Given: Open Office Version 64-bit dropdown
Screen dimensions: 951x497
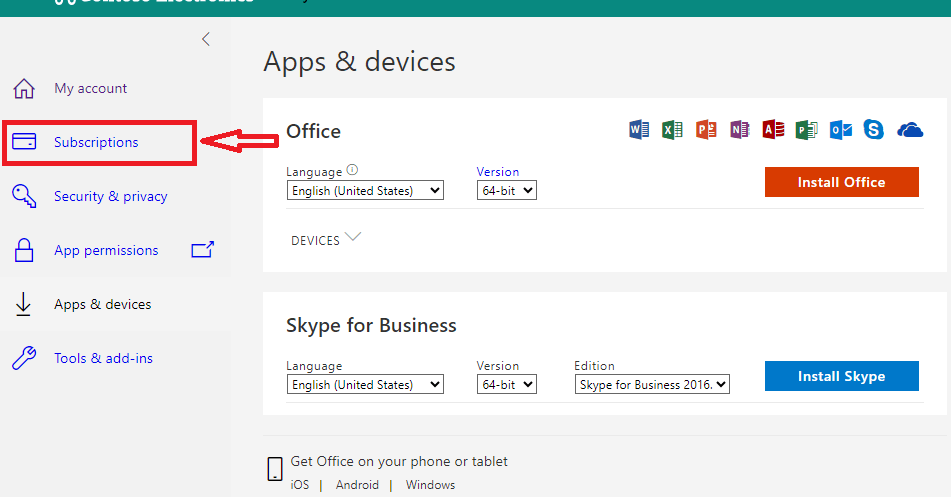Looking at the screenshot, I should pyautogui.click(x=506, y=191).
